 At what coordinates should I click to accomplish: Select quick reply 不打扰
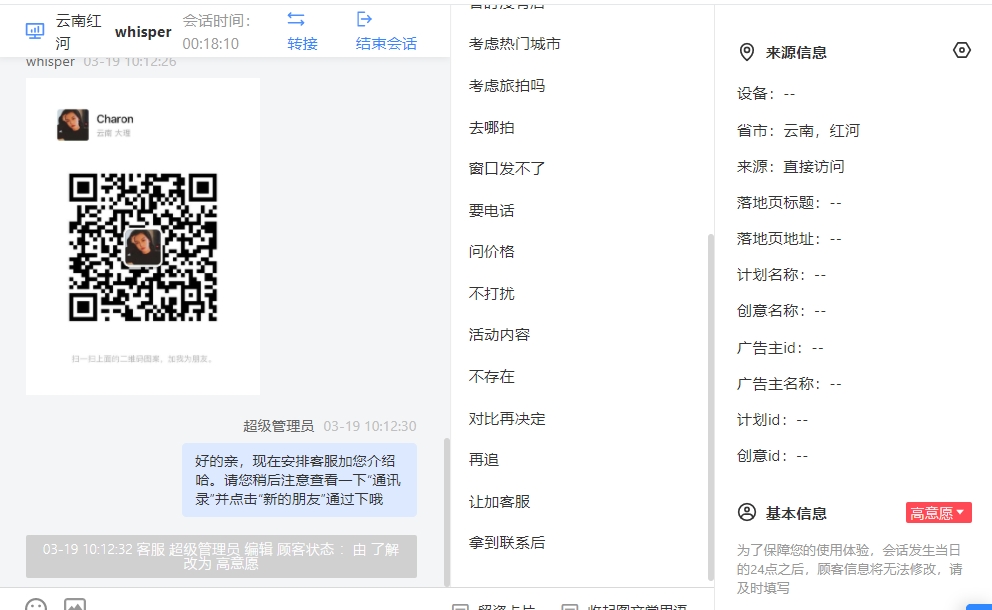[492, 293]
